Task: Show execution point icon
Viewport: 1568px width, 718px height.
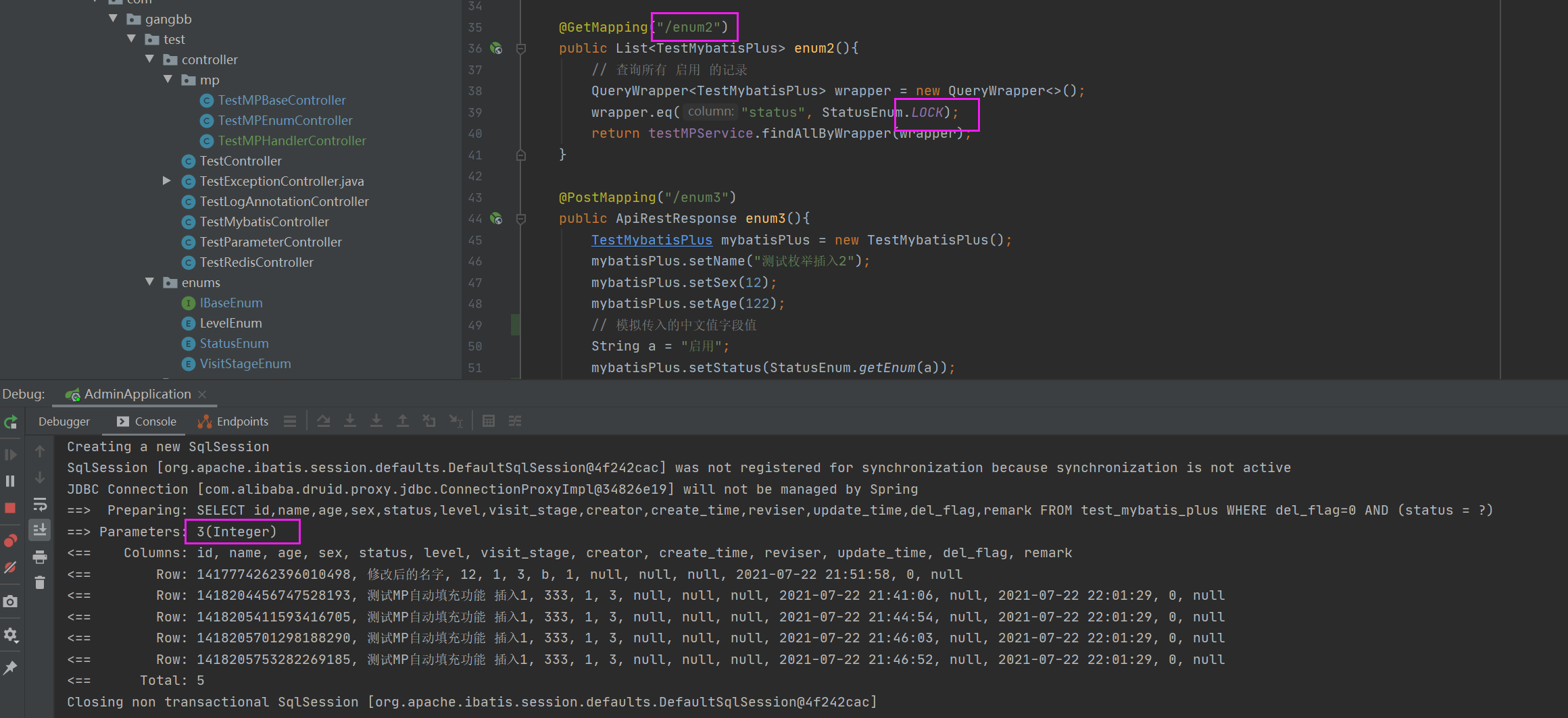Action: (x=324, y=421)
